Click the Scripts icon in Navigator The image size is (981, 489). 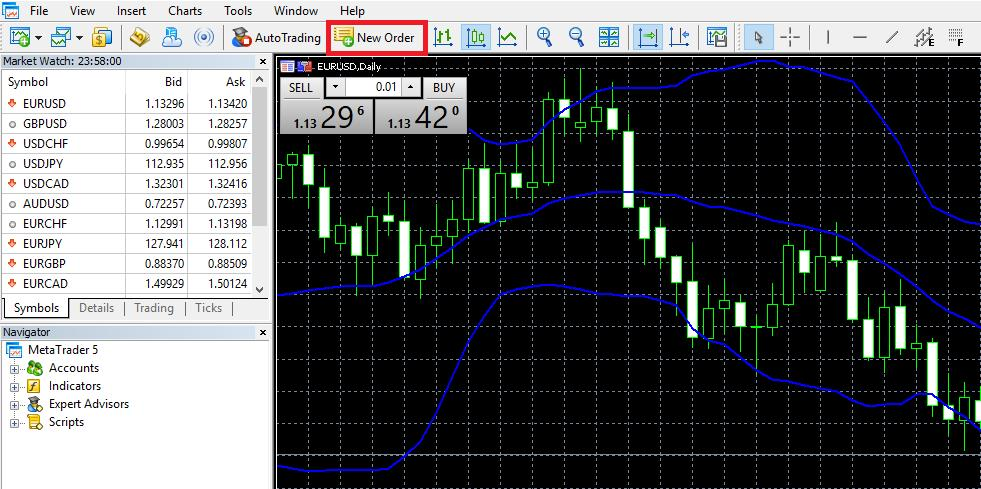click(x=35, y=422)
